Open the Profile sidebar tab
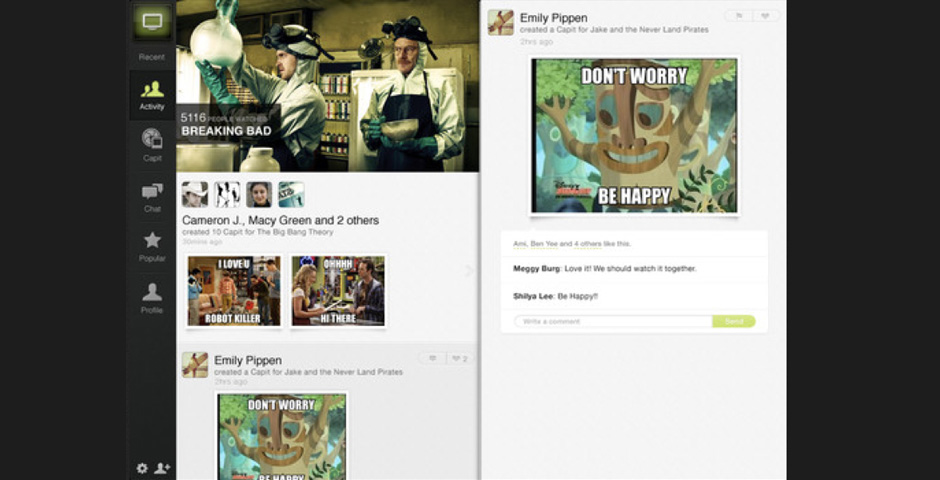 [152, 298]
